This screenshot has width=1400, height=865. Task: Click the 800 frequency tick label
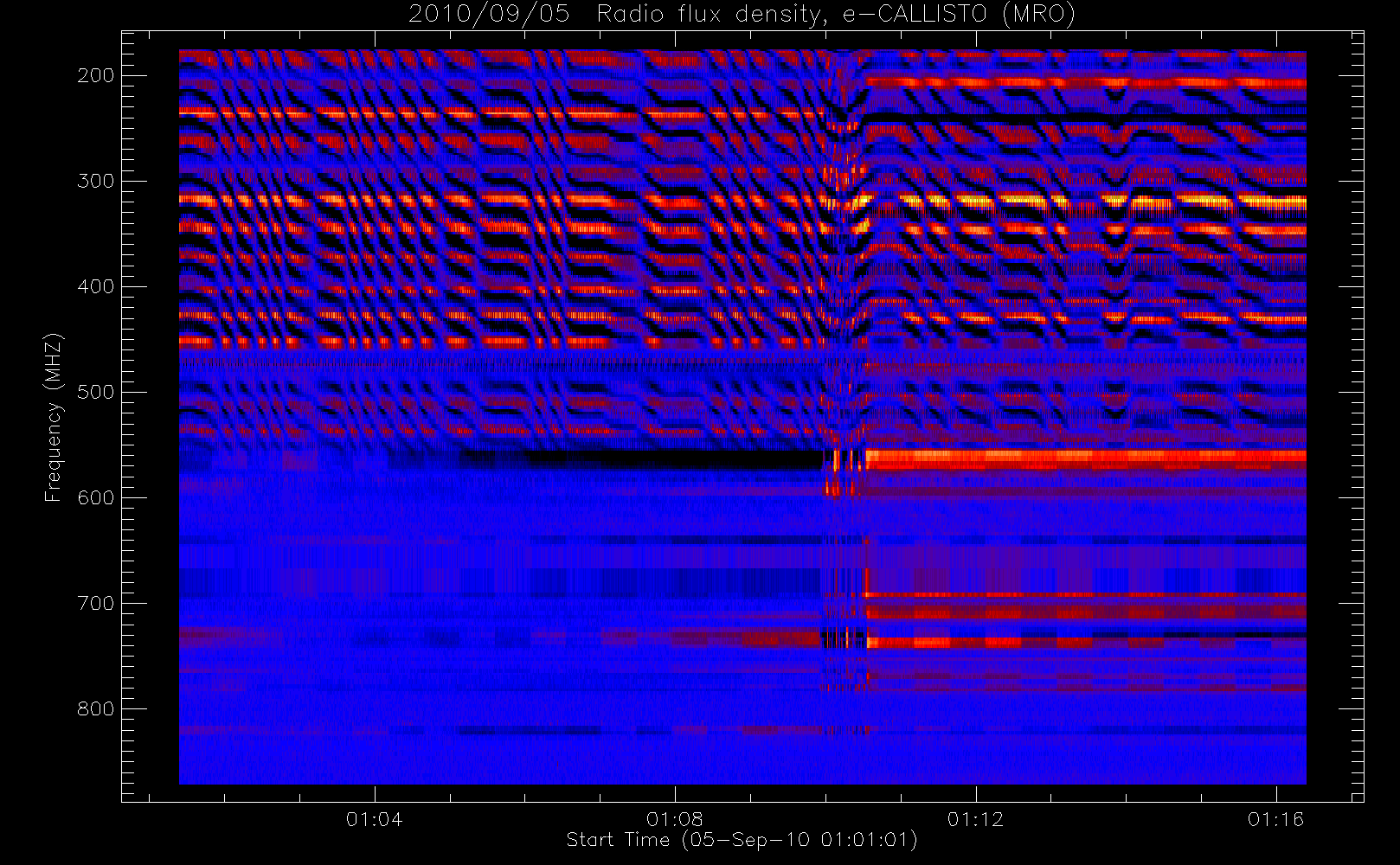click(95, 708)
